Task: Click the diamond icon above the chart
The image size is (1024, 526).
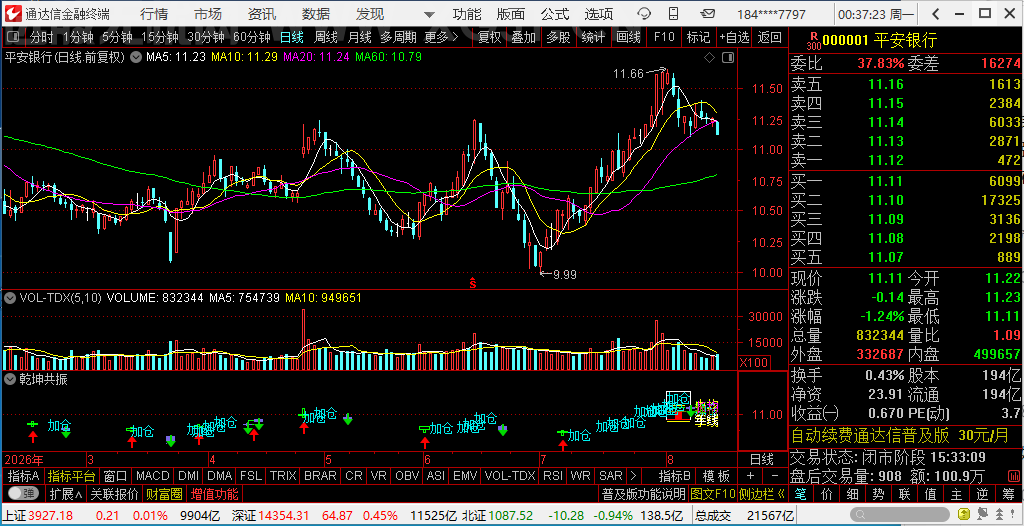Action: click(710, 58)
